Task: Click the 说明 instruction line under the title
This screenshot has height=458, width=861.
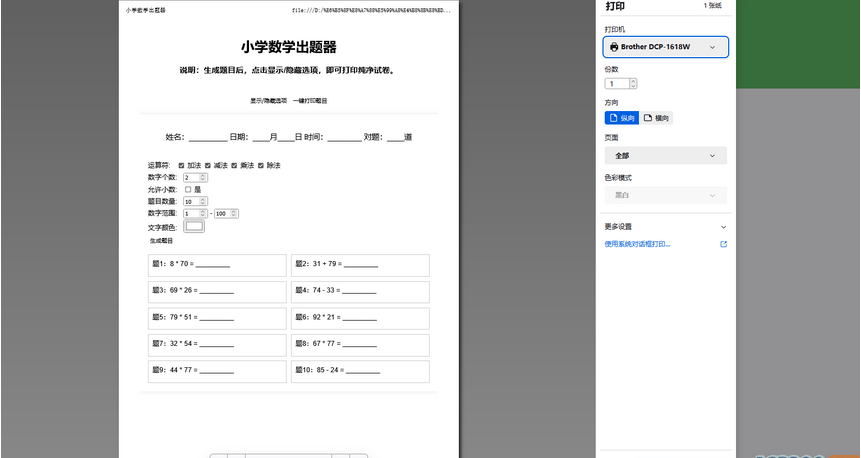Action: point(288,70)
